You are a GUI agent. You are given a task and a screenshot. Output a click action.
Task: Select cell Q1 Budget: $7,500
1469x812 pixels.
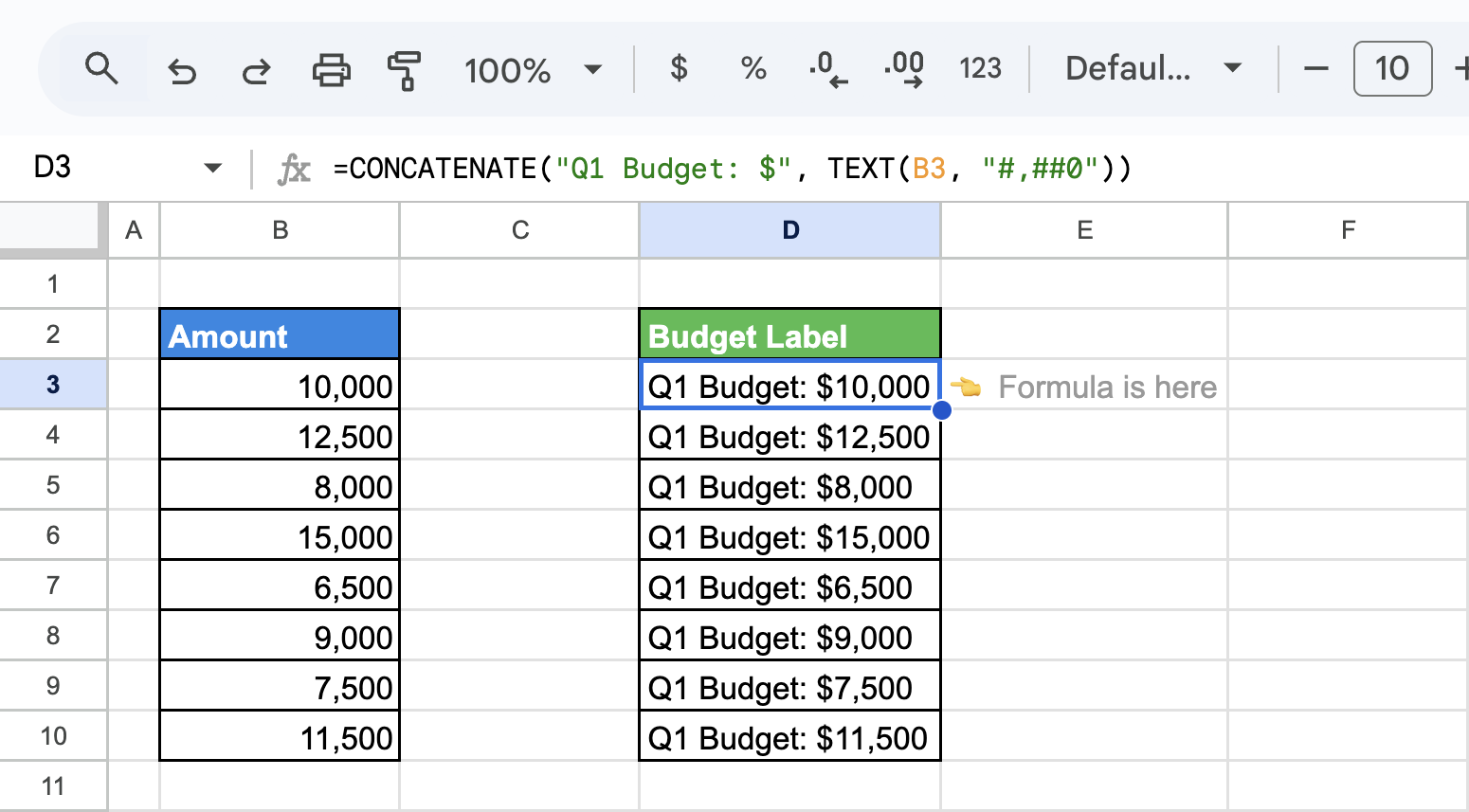[790, 685]
